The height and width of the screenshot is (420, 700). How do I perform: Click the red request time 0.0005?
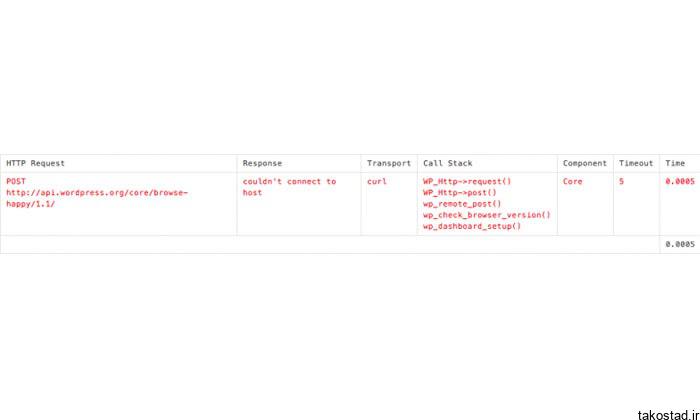[x=679, y=181]
